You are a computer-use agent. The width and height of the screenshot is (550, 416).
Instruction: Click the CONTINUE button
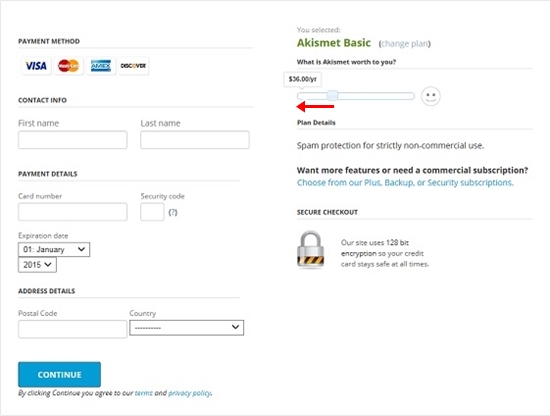coord(59,375)
